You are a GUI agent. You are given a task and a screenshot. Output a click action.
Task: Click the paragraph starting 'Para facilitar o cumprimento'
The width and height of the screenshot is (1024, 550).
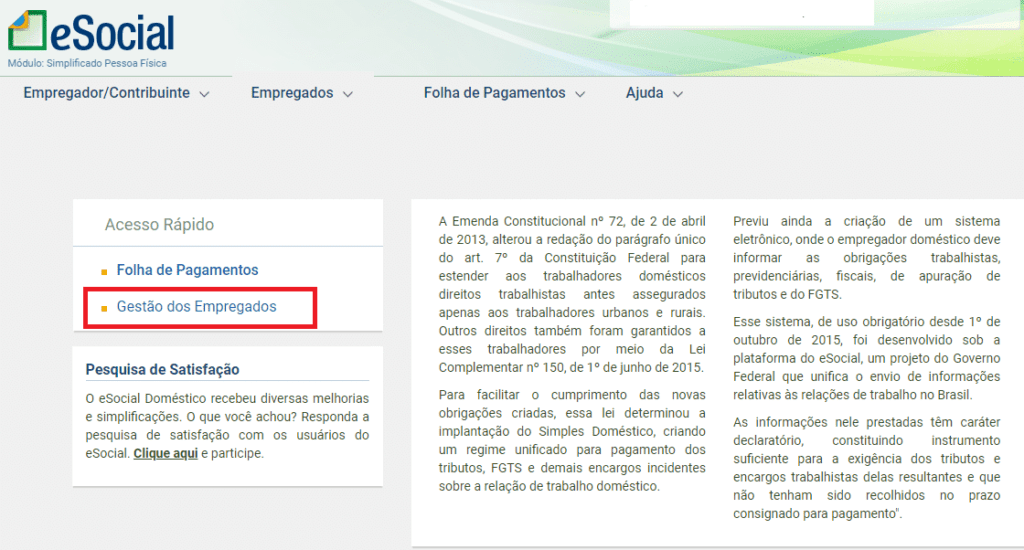pos(572,440)
